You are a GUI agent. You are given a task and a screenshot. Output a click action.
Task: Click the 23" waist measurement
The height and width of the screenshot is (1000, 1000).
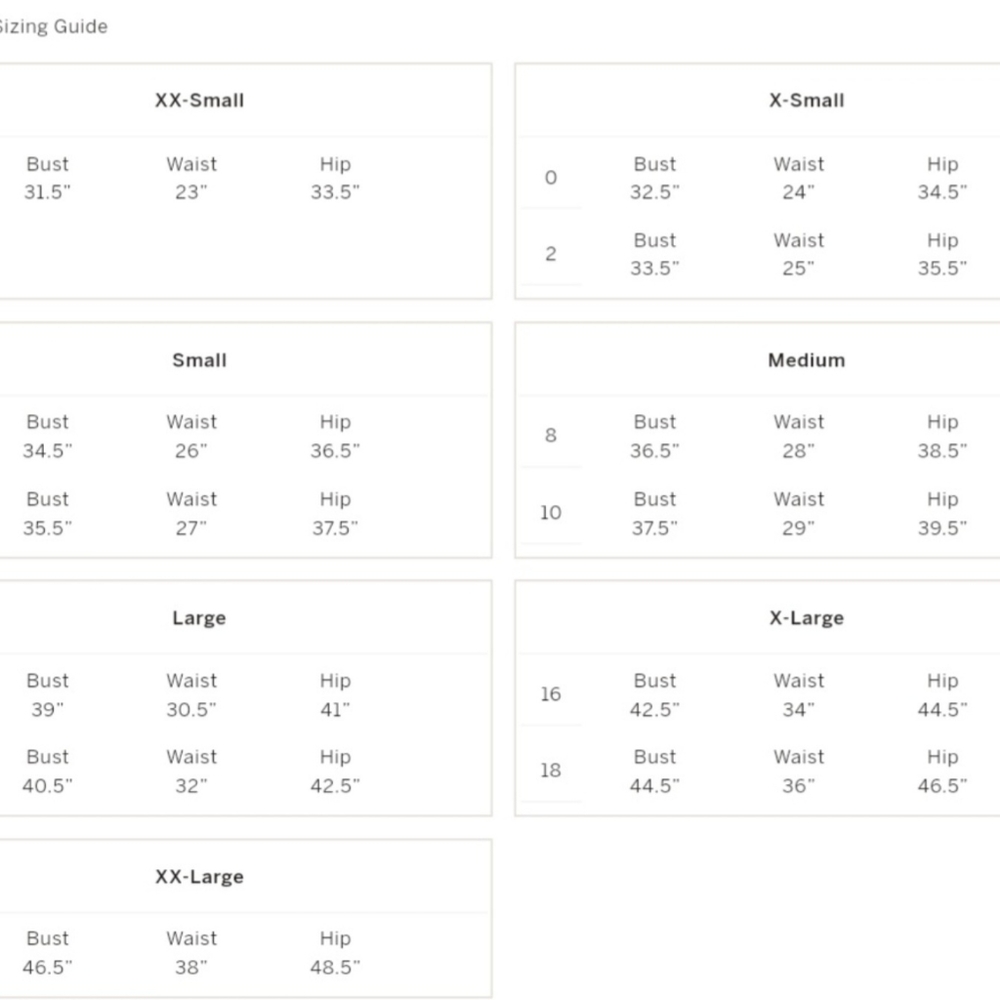point(191,192)
